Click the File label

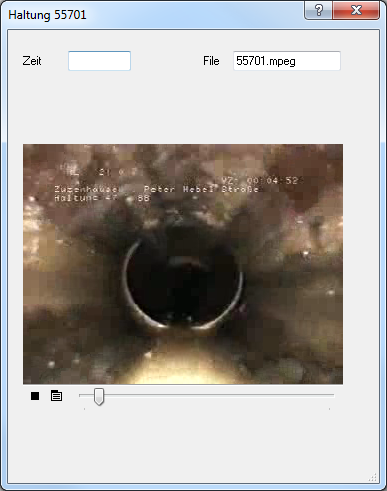211,61
